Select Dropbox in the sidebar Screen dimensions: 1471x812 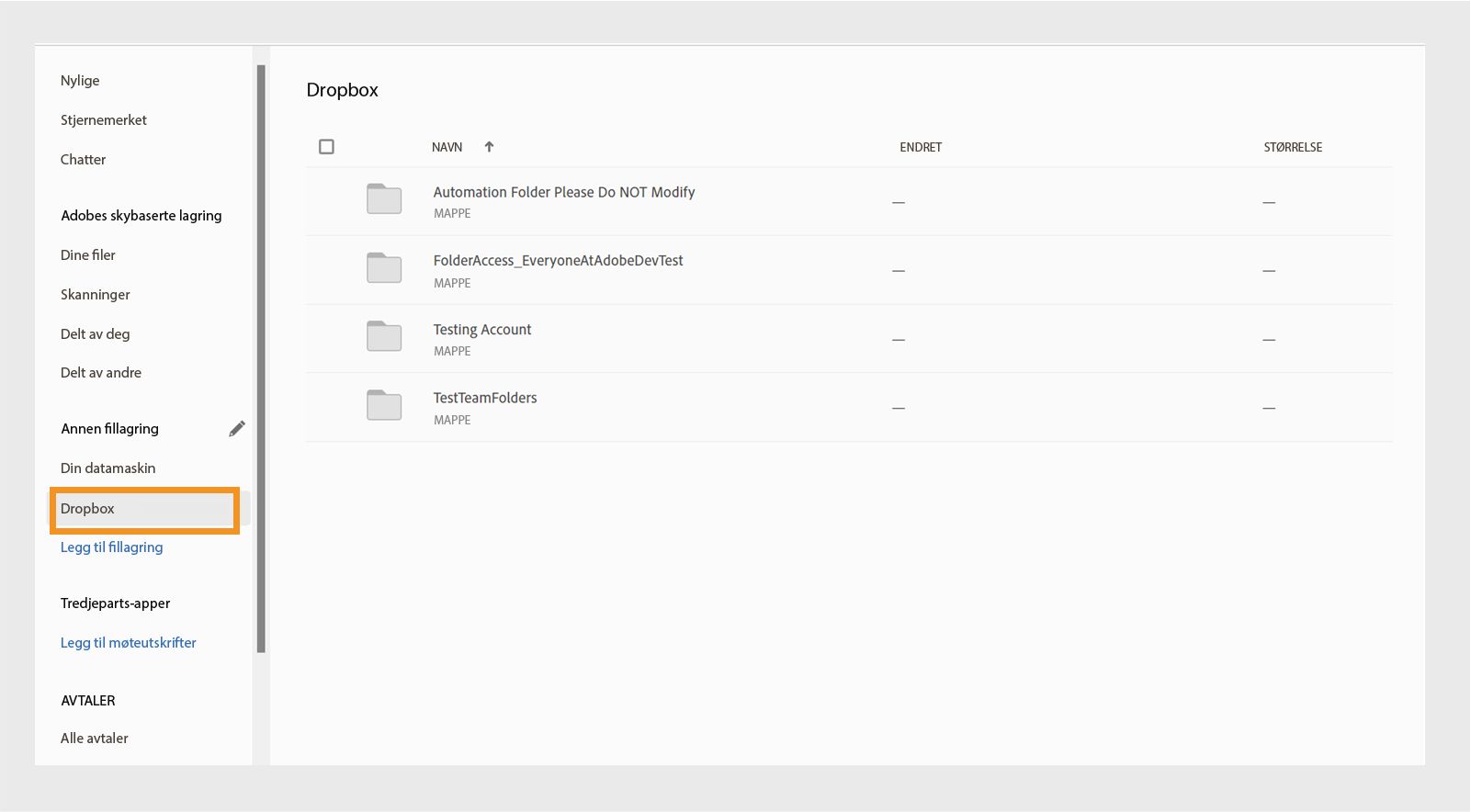click(88, 509)
